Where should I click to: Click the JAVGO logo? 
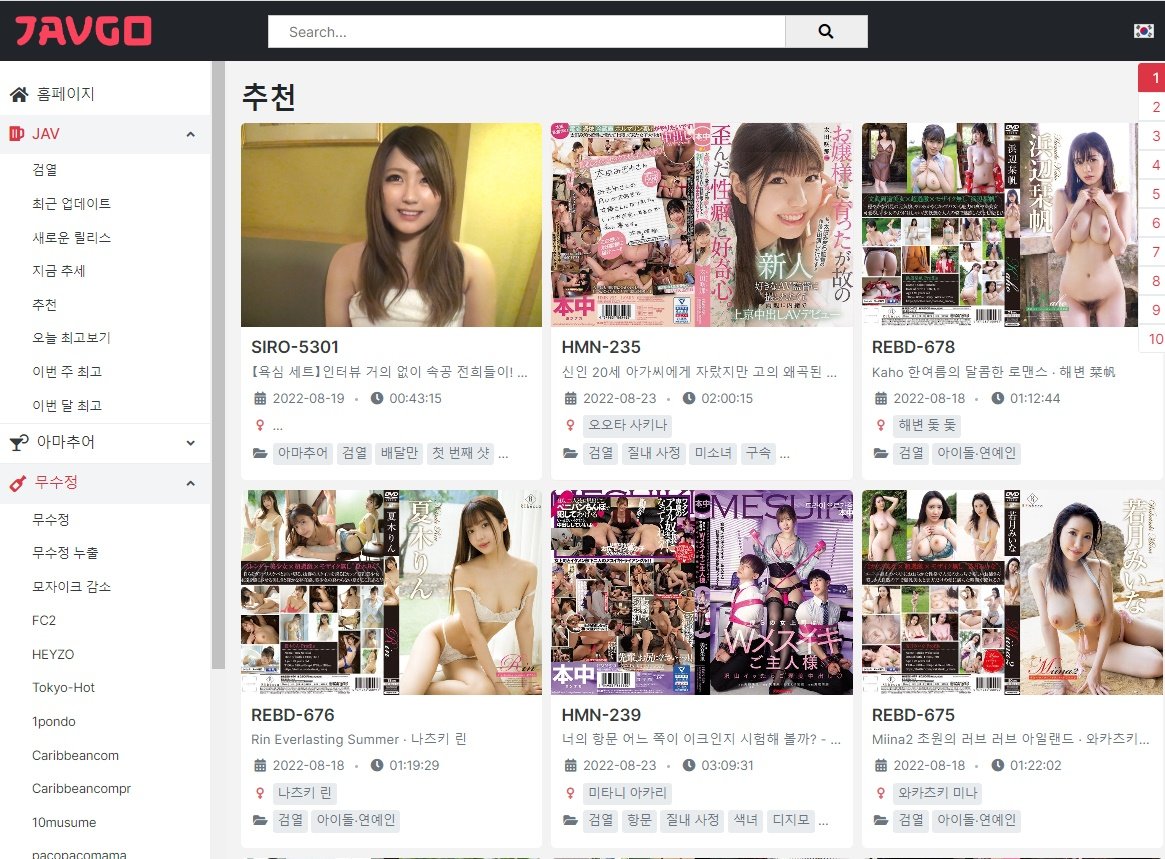83,31
